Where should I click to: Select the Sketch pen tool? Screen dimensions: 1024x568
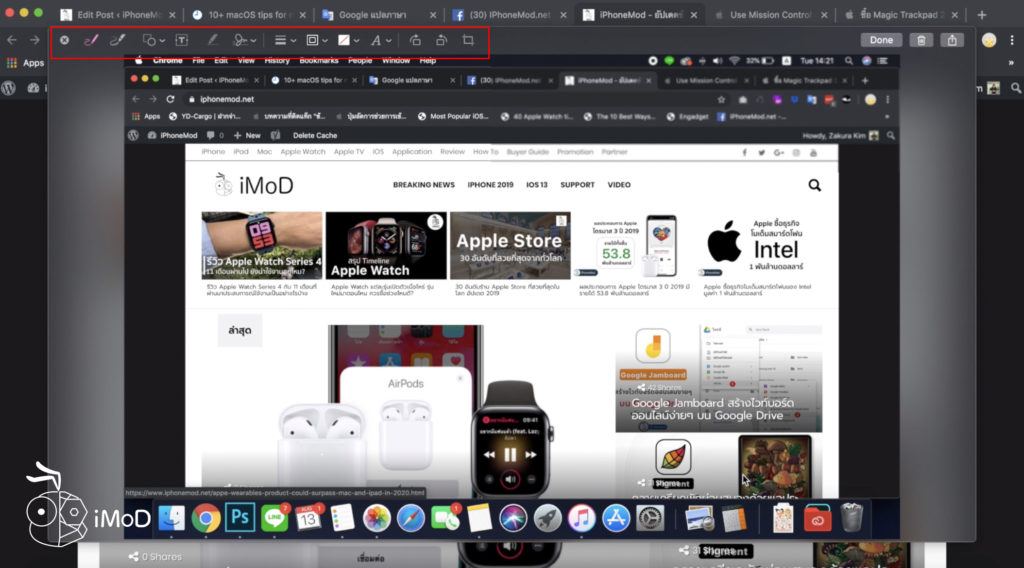(91, 40)
